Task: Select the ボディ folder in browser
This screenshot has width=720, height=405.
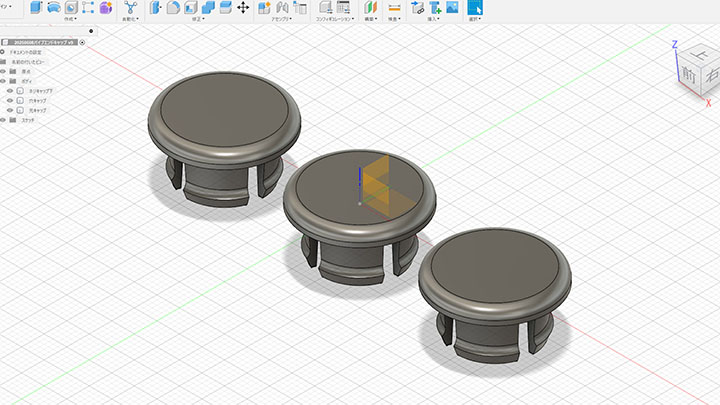Action: point(27,81)
